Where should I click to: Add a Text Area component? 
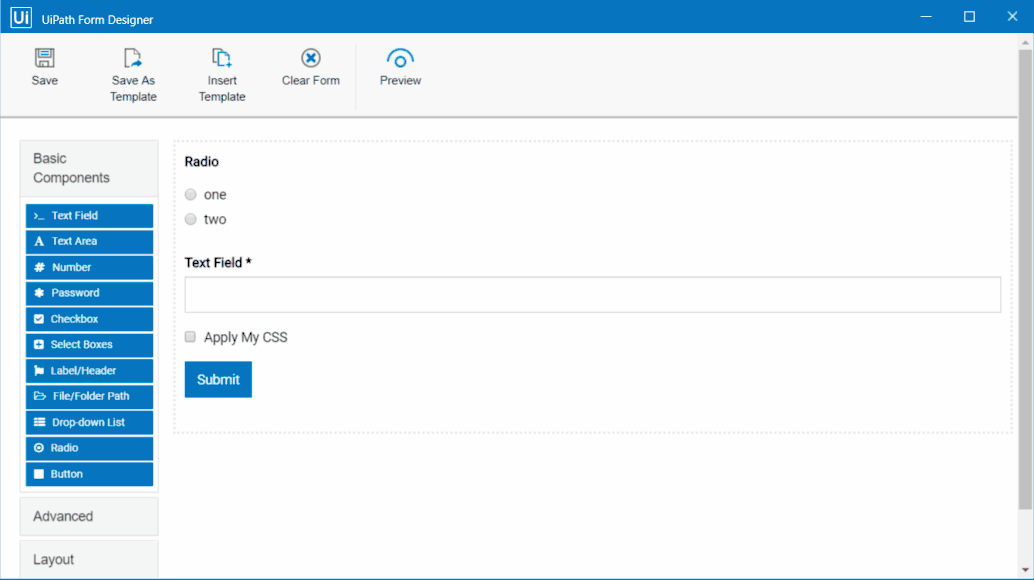(89, 241)
